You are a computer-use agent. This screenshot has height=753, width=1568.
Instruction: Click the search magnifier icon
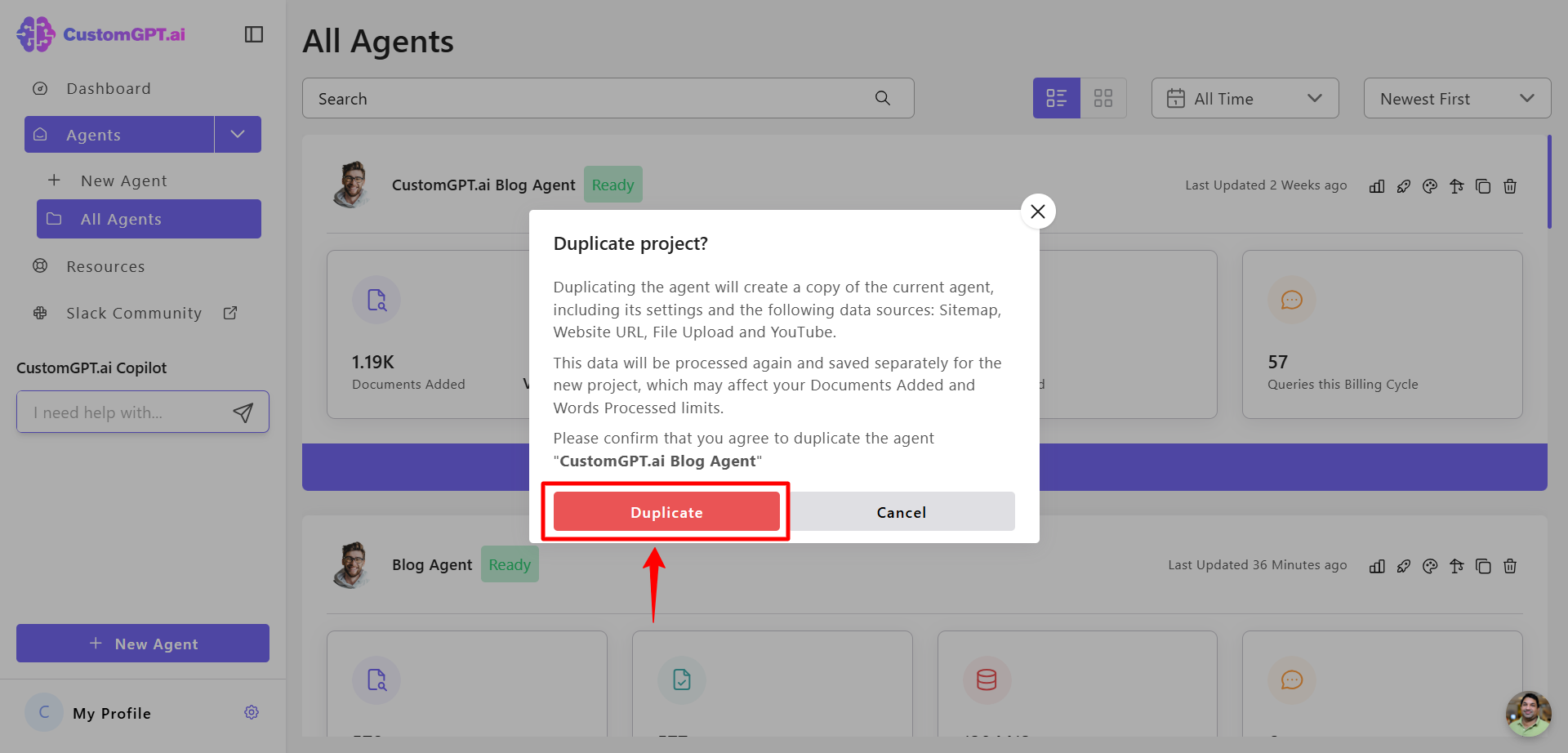(x=883, y=98)
